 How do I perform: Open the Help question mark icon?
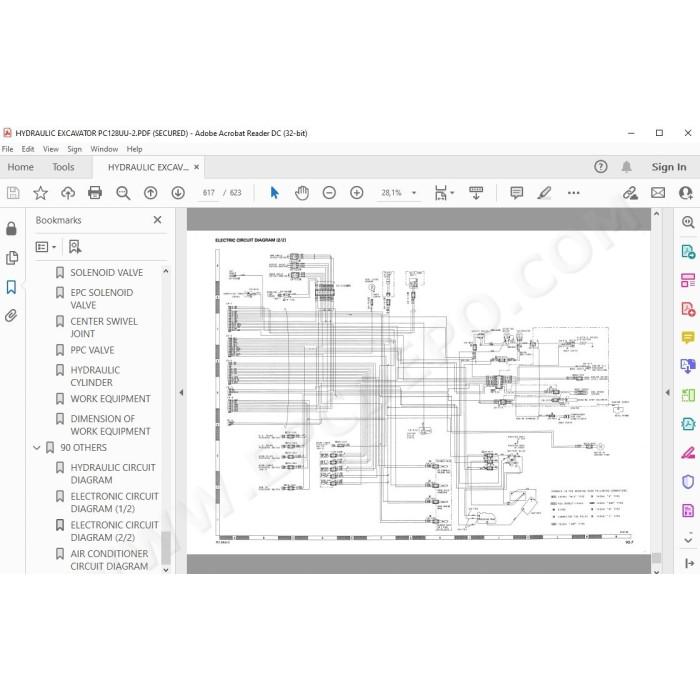(600, 167)
